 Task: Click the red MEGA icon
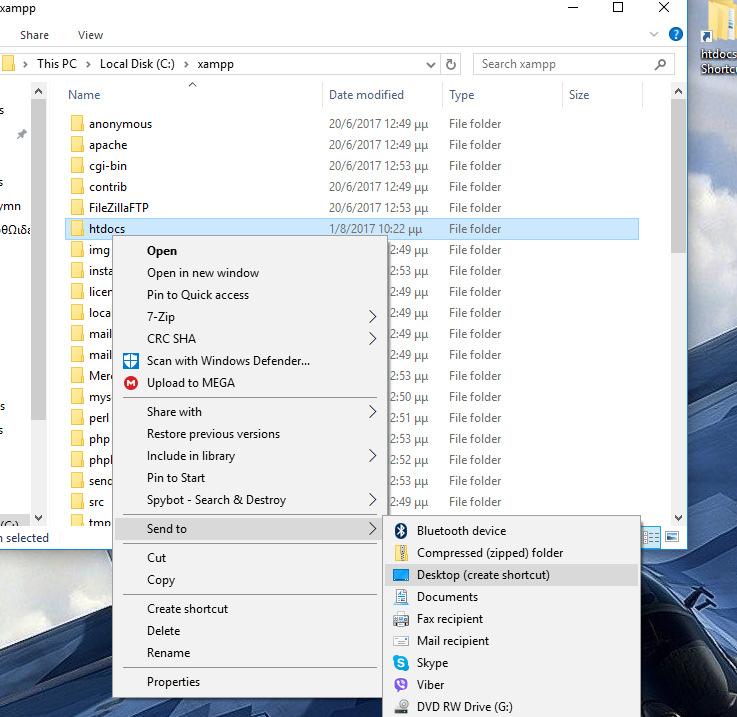131,383
